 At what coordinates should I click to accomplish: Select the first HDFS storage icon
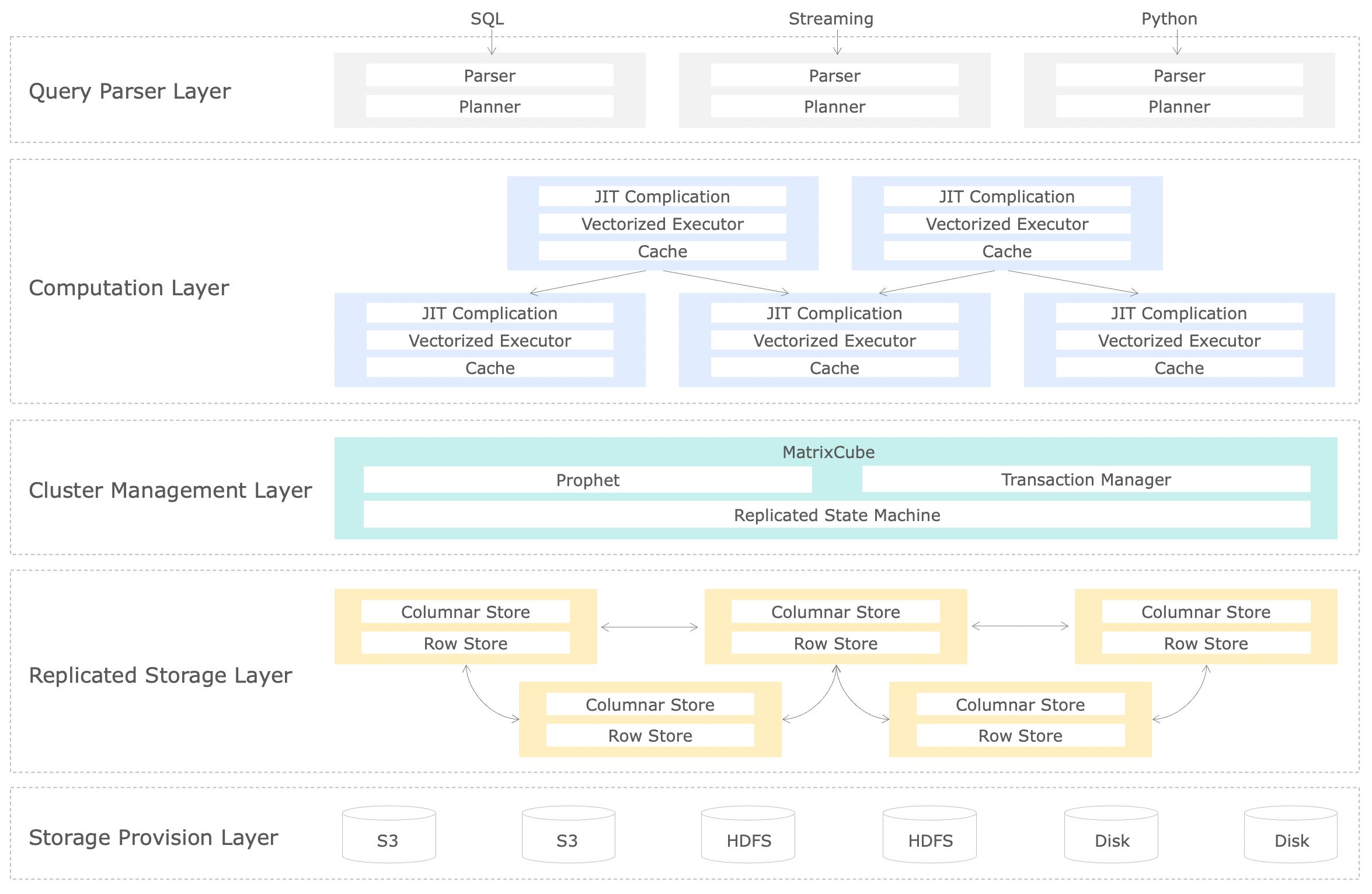coord(748,837)
